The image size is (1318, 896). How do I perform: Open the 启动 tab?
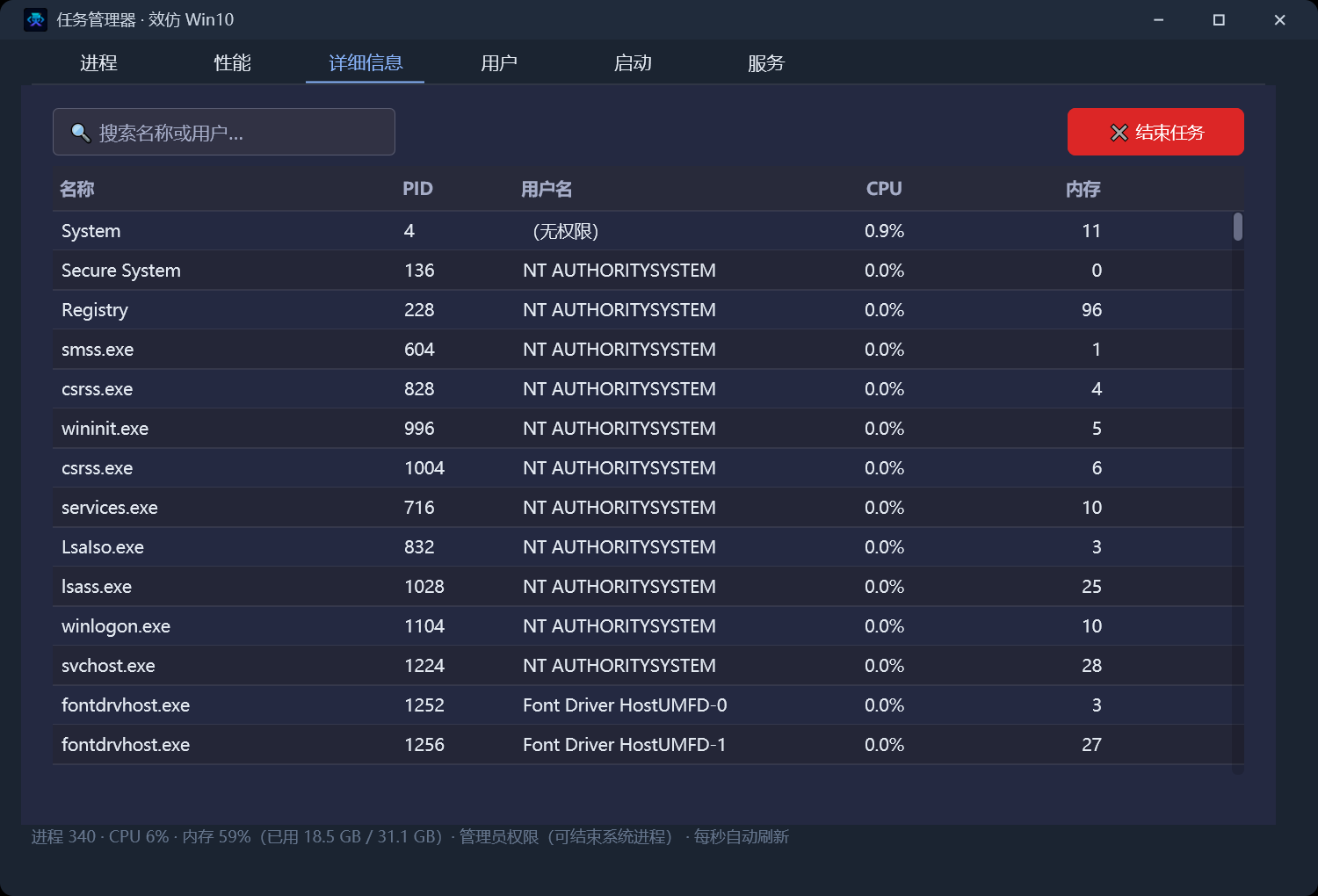coord(633,63)
